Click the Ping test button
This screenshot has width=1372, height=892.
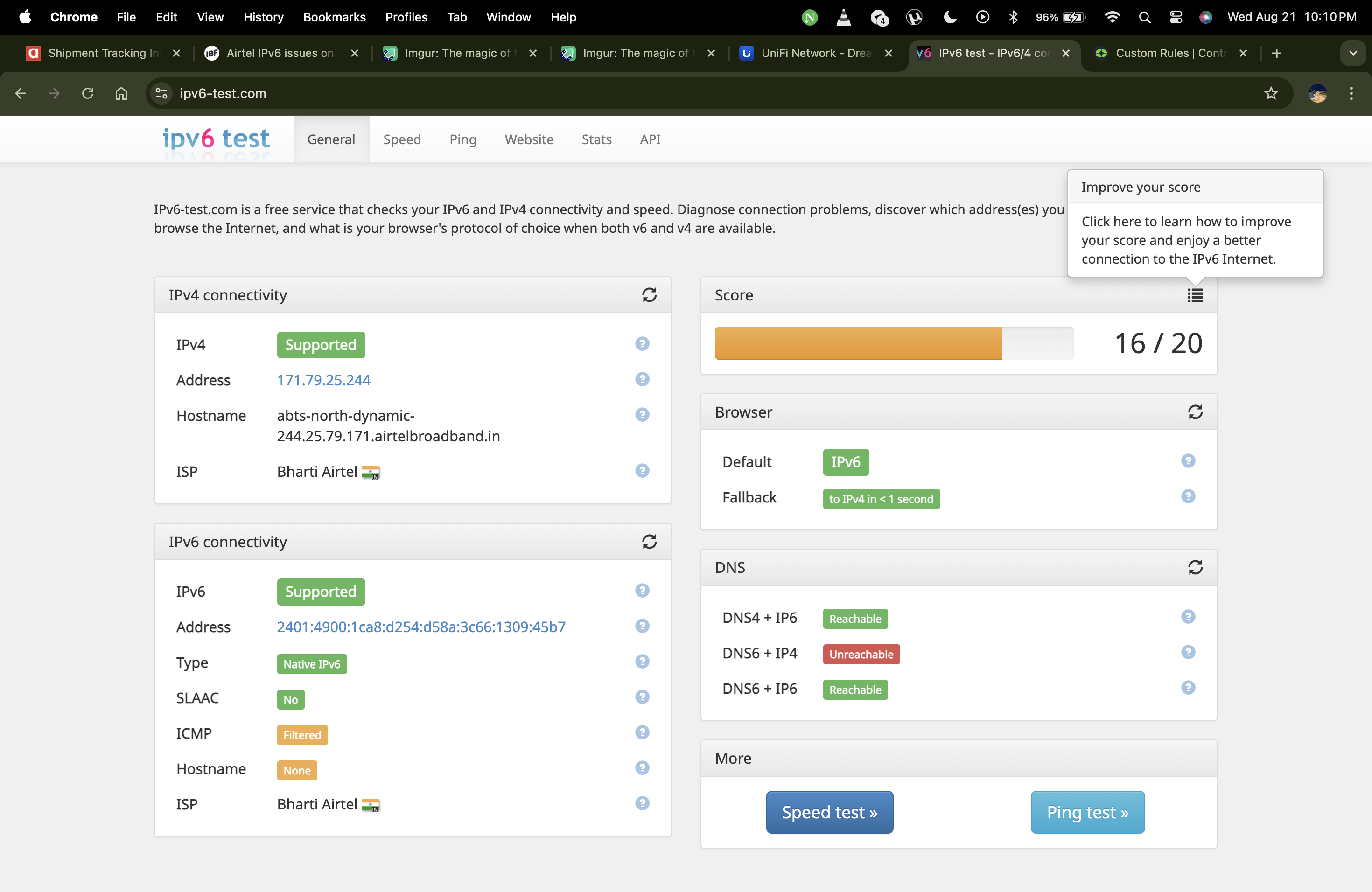[x=1087, y=812]
